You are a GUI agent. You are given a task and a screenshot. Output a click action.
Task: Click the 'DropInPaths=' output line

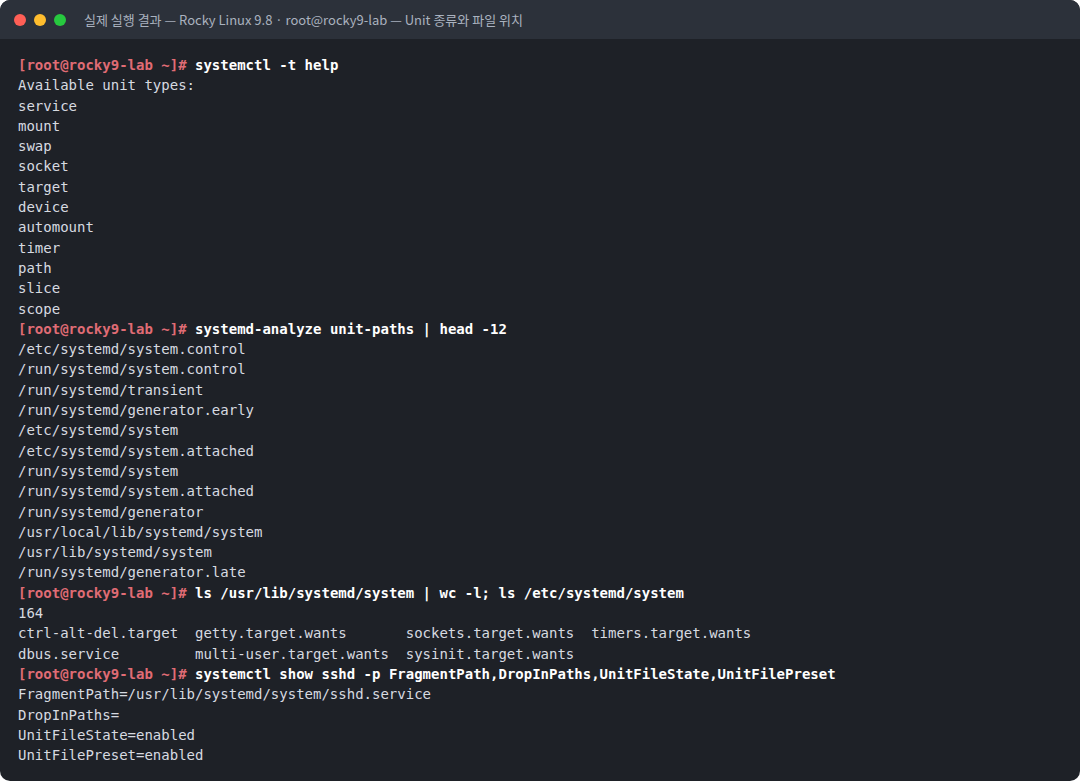(x=68, y=715)
